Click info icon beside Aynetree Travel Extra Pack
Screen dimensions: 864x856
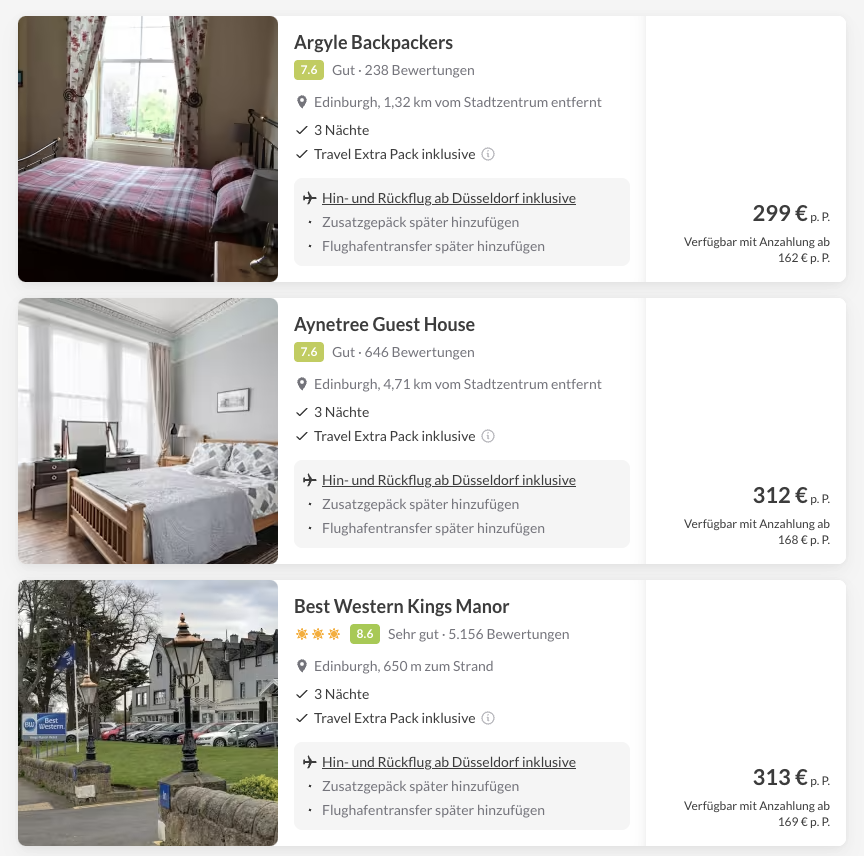pos(488,436)
